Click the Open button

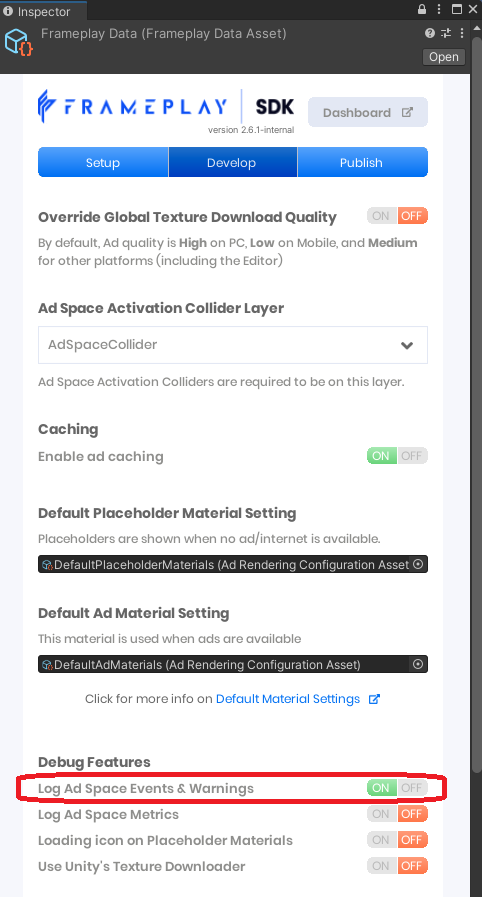pos(444,57)
